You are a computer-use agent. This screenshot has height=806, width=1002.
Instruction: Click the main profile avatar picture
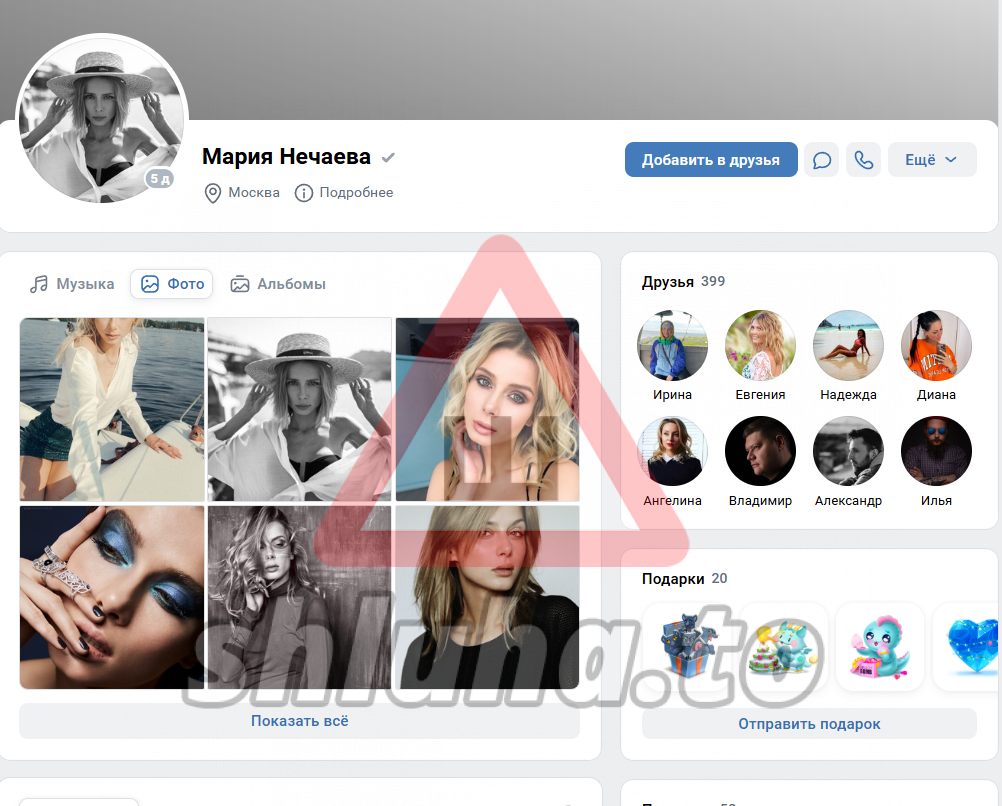pos(102,119)
